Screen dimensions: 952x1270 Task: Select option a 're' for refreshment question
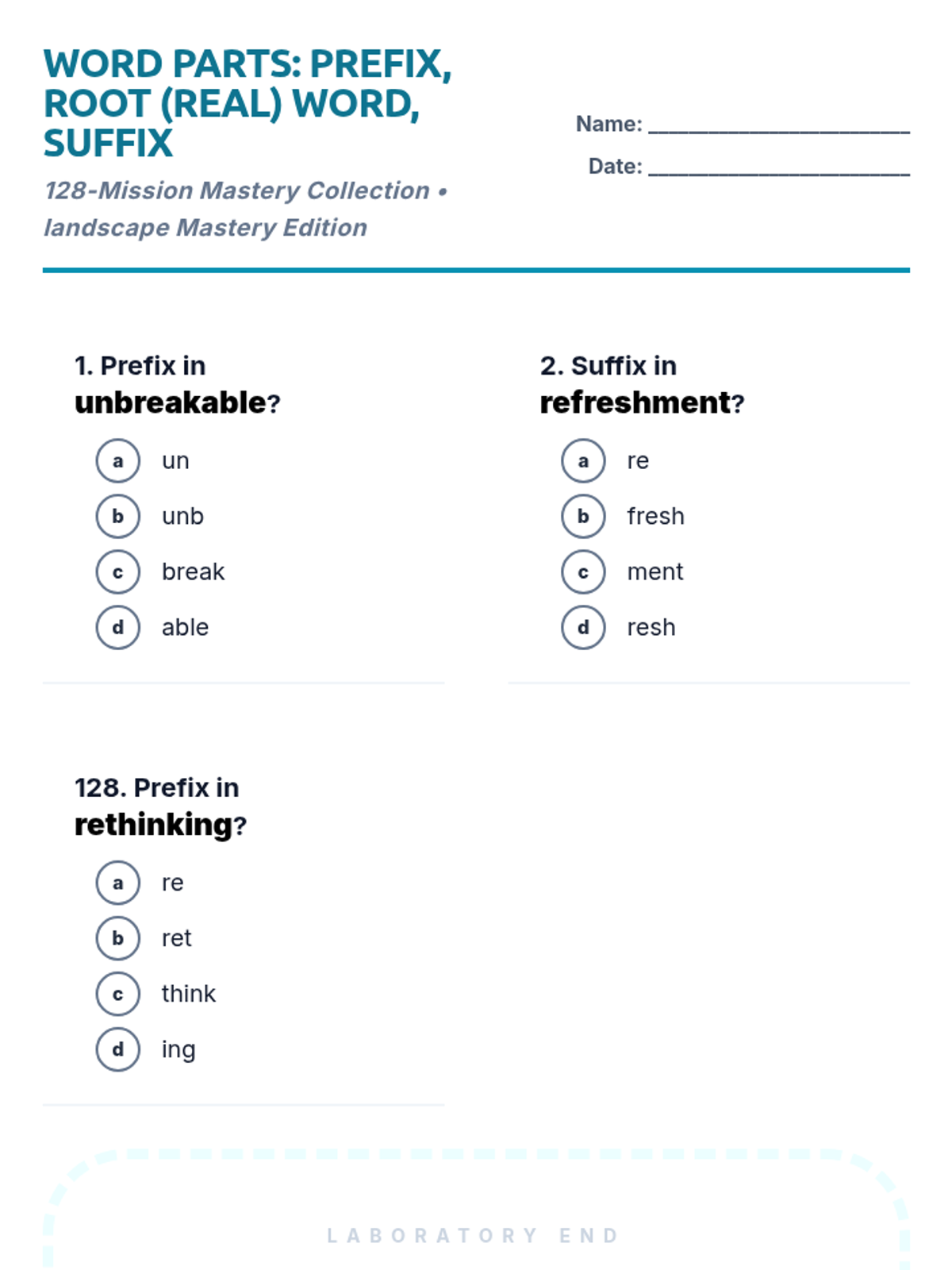[x=583, y=461]
